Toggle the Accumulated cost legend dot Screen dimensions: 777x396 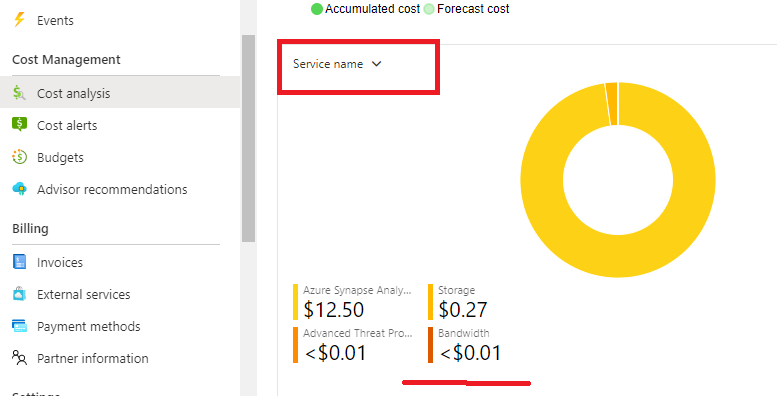tap(317, 9)
